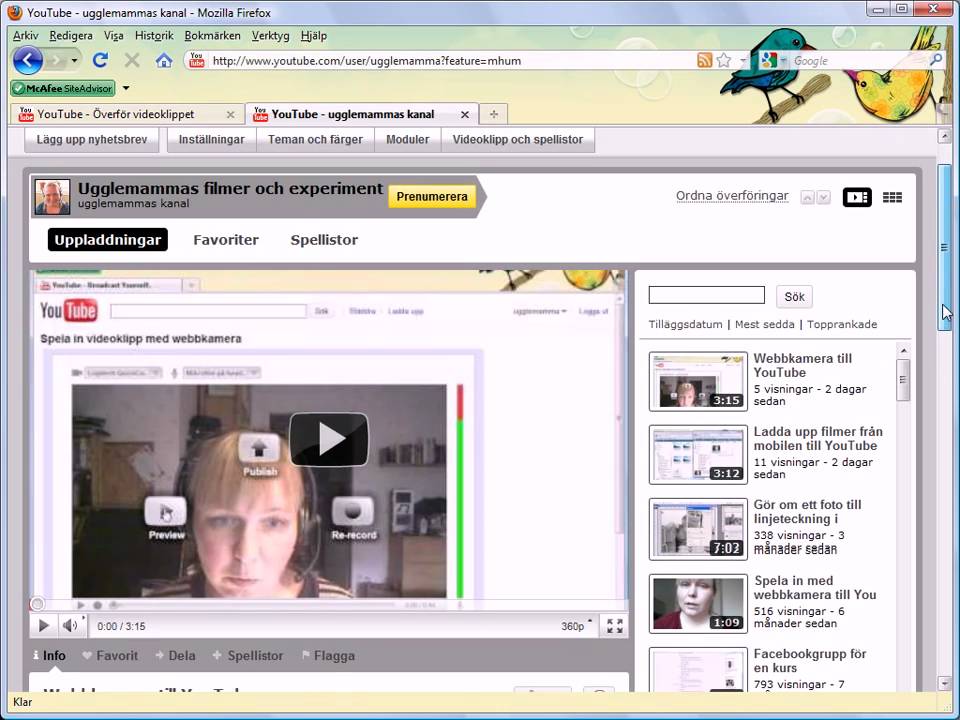
Task: Open the McAfee SiteAdvisor dropdown arrow
Action: (x=126, y=88)
